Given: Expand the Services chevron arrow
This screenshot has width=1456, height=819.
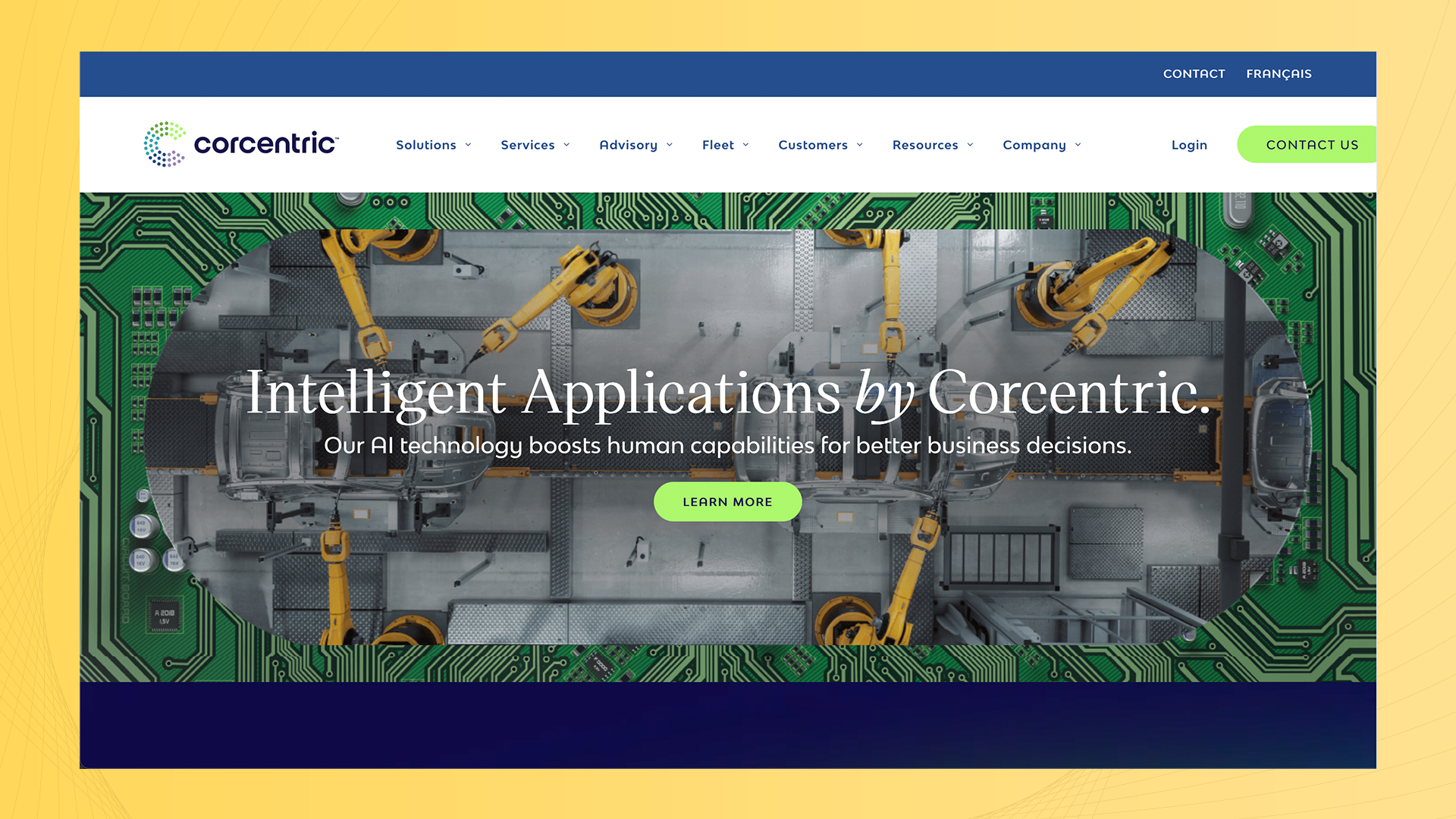Looking at the screenshot, I should click(x=566, y=145).
